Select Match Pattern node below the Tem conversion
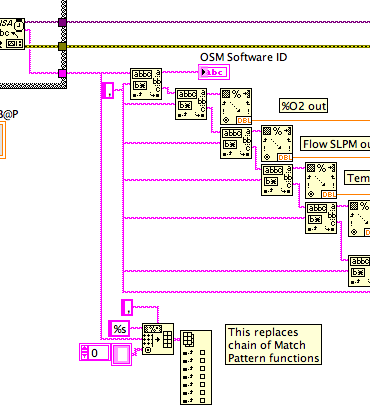This screenshot has height=412, width=370. [321, 218]
